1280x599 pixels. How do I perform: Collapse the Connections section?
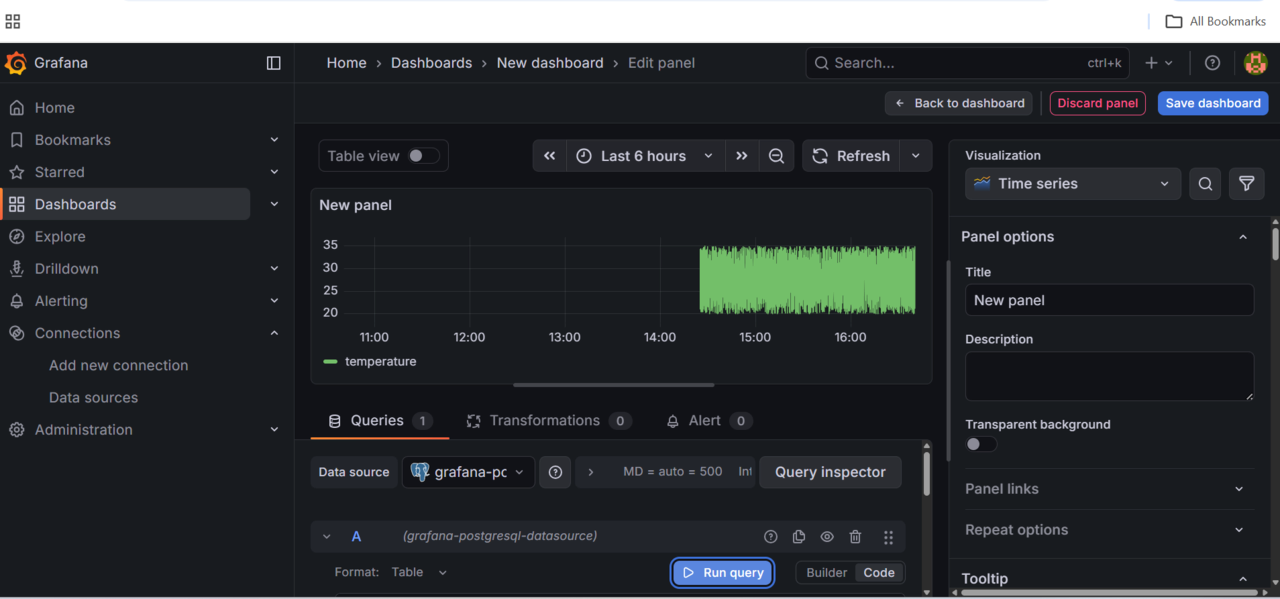point(274,332)
